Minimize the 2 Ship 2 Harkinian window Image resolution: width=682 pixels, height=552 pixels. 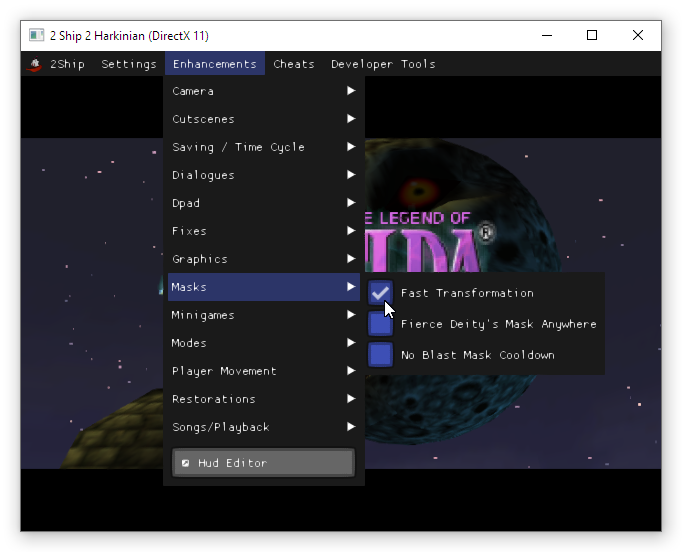pyautogui.click(x=547, y=35)
